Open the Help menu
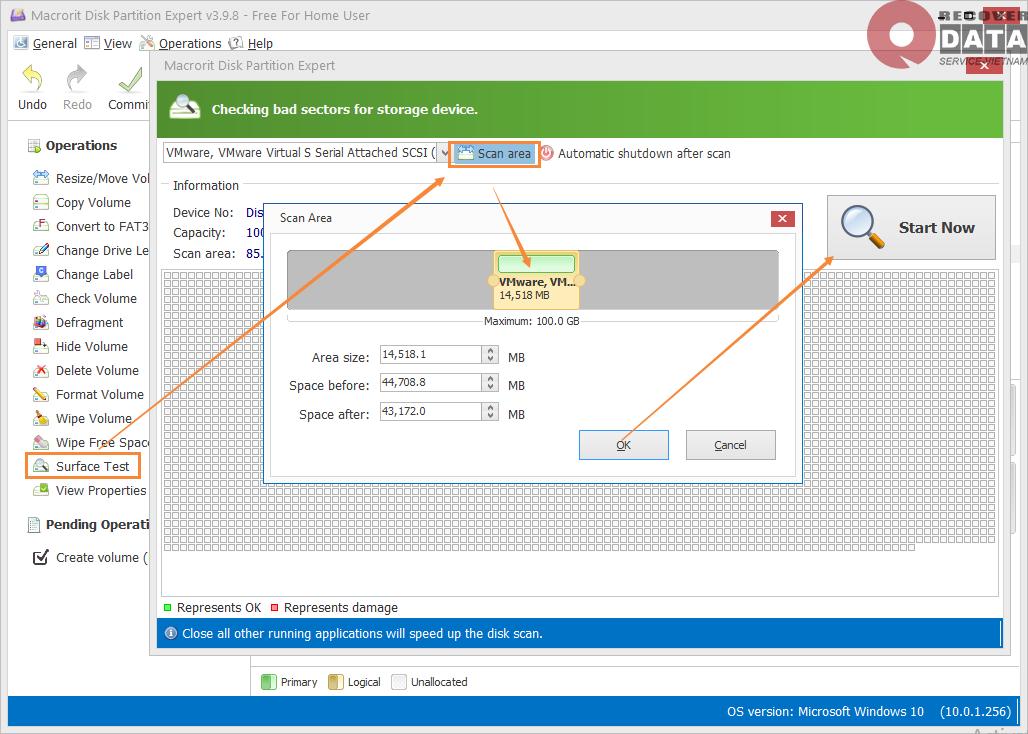Screen dimensions: 1028x734 point(250,43)
